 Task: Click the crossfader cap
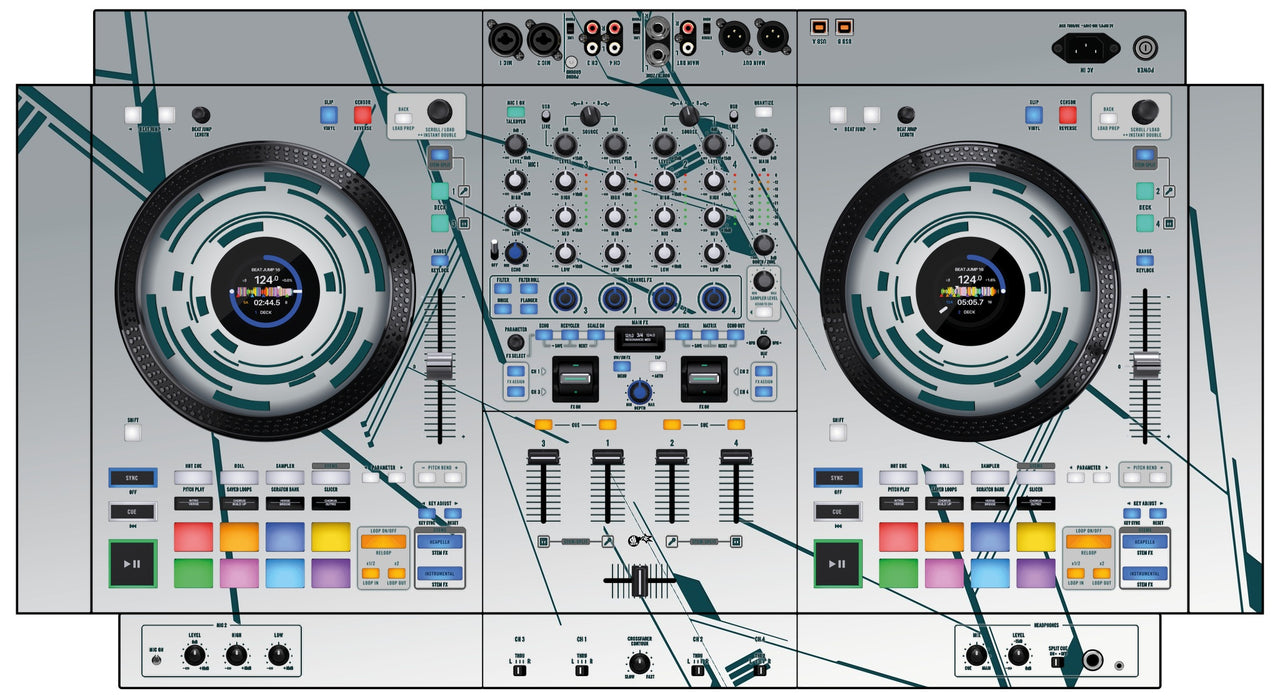(x=639, y=580)
